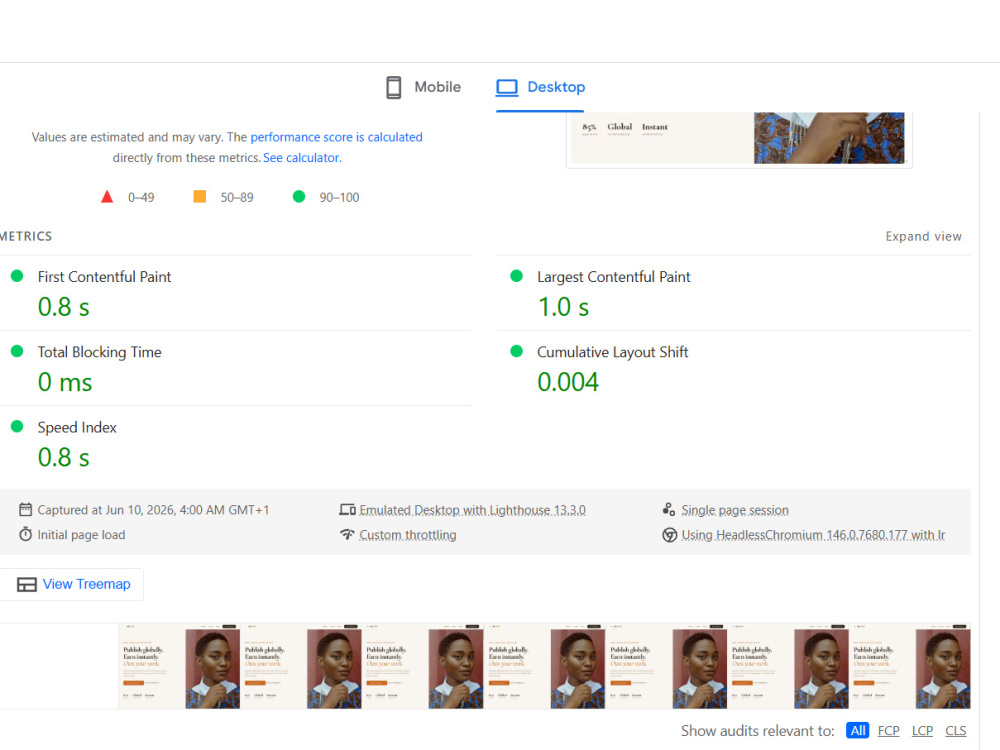Select the Desktop tab
Viewport: 1000px width, 750px height.
click(541, 87)
